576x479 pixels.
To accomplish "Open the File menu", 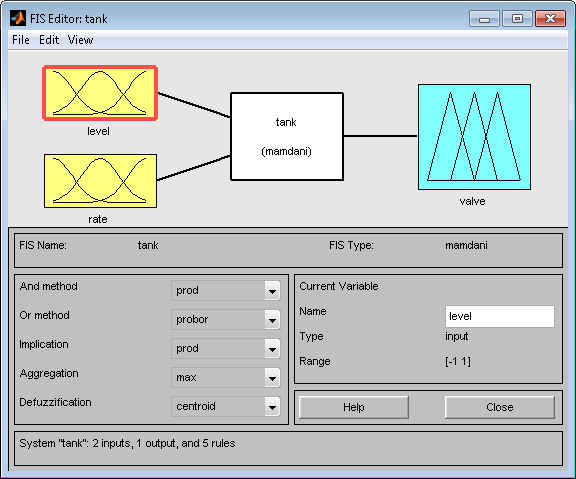I will pos(21,40).
